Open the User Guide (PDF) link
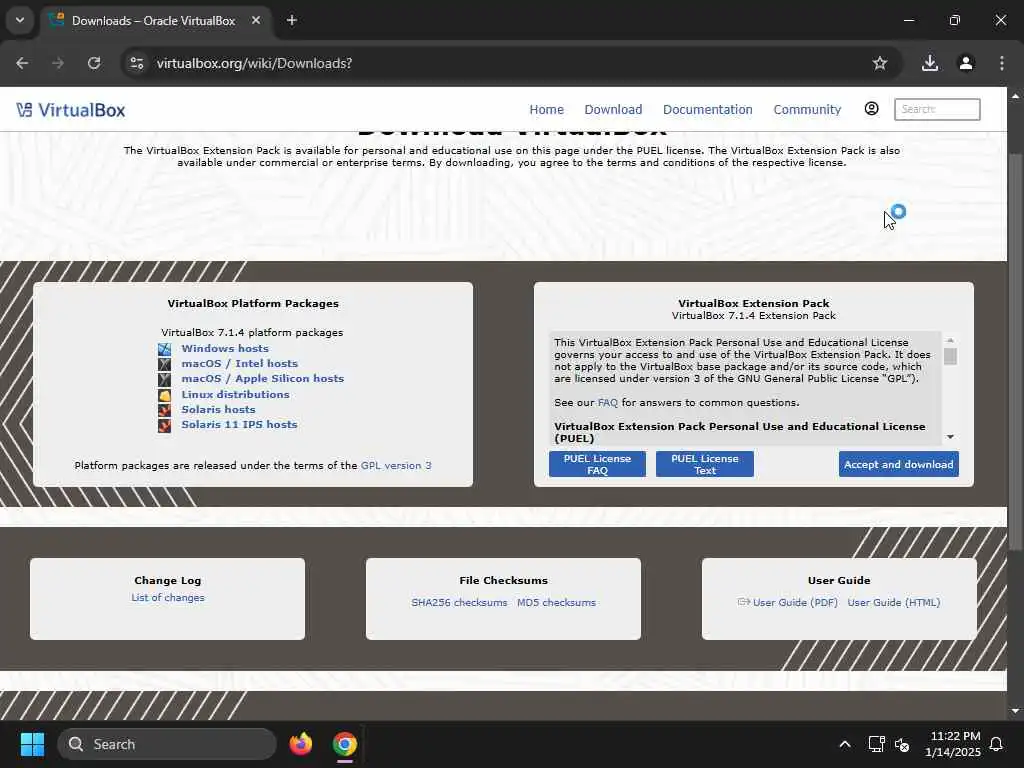Screen dimensions: 1024x768 click(795, 603)
